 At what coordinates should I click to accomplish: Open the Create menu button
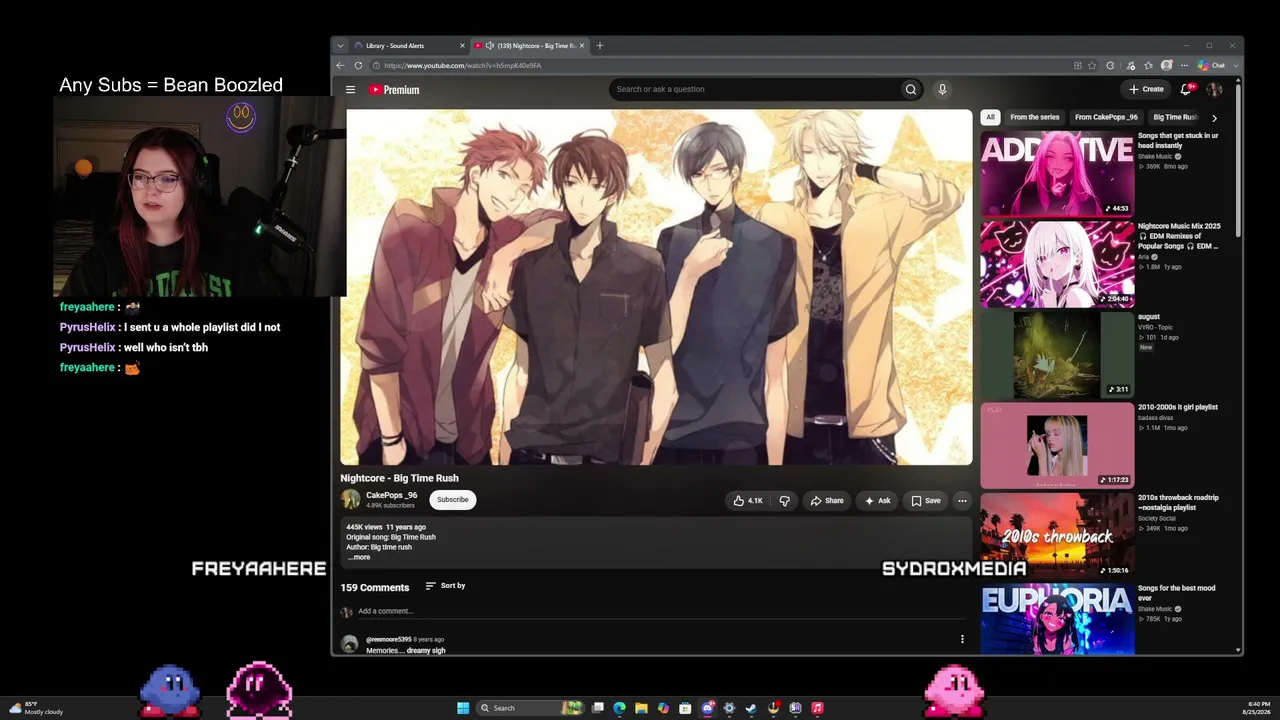coord(1146,89)
